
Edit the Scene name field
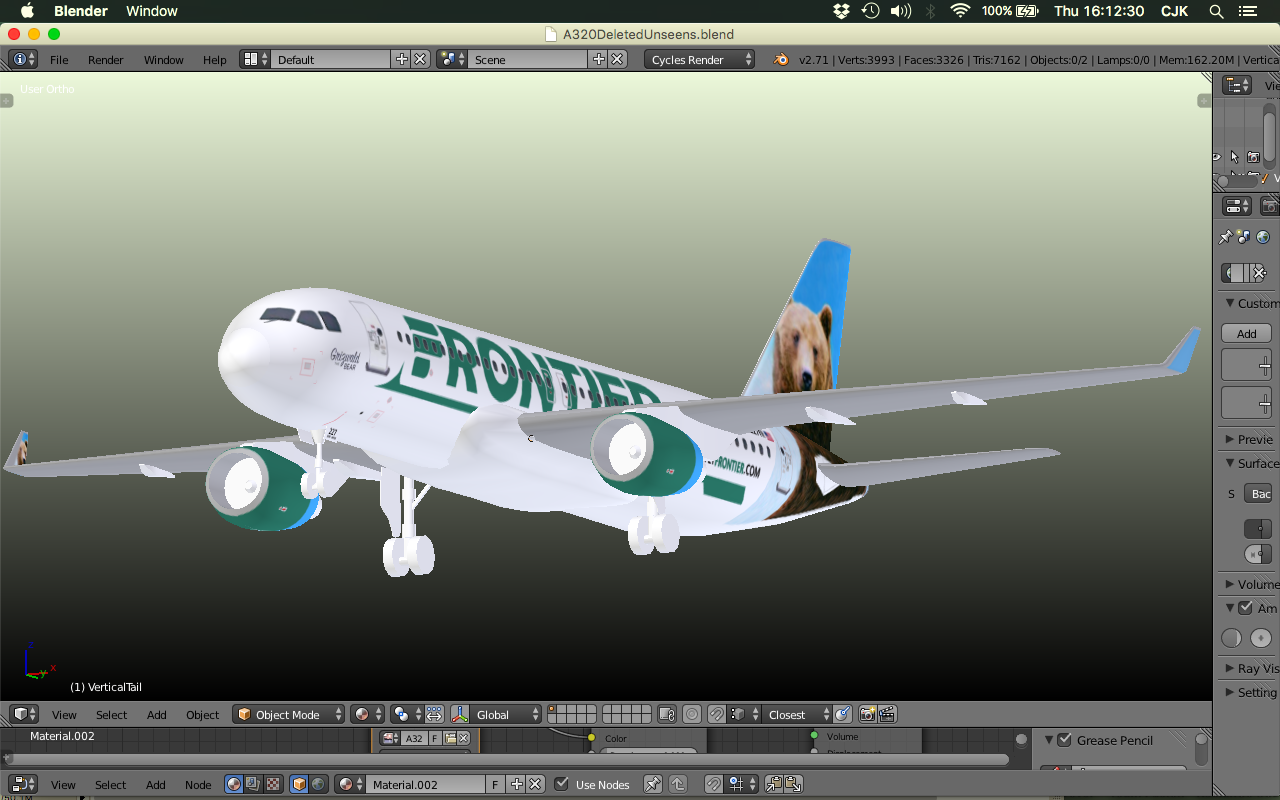tap(528, 59)
